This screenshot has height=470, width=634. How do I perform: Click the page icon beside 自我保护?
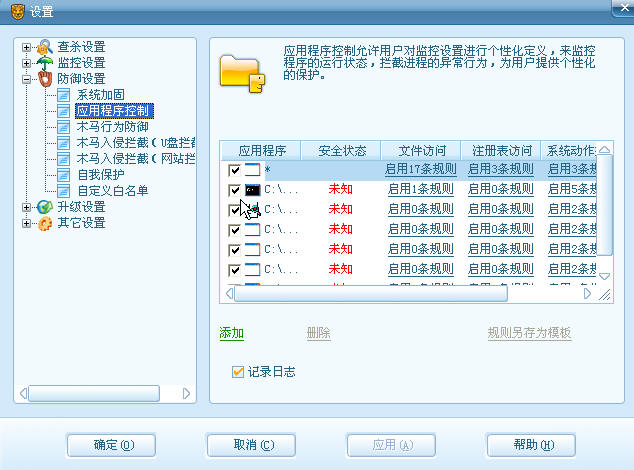pos(63,175)
